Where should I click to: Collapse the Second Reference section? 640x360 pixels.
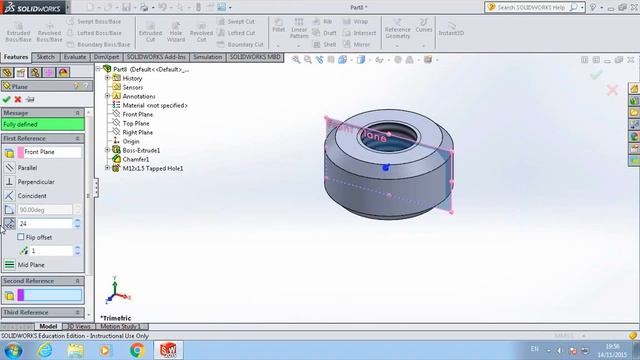[78, 281]
